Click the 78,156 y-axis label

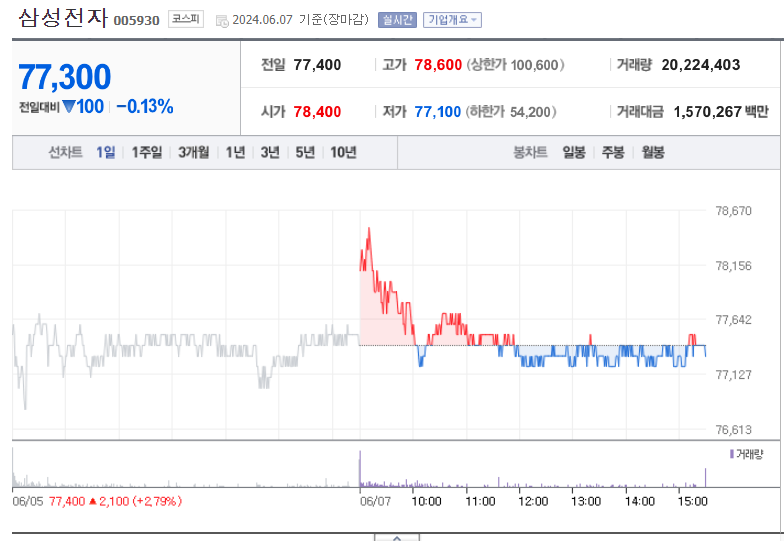click(x=734, y=266)
